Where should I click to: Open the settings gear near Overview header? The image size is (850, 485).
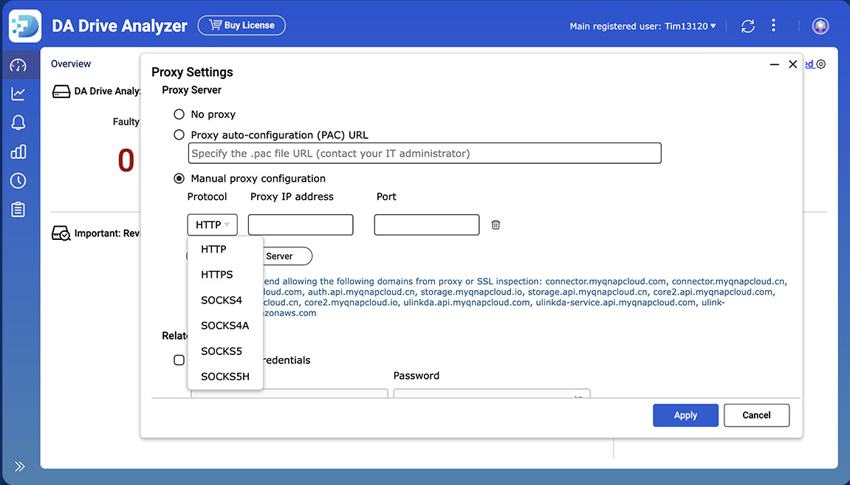point(821,64)
